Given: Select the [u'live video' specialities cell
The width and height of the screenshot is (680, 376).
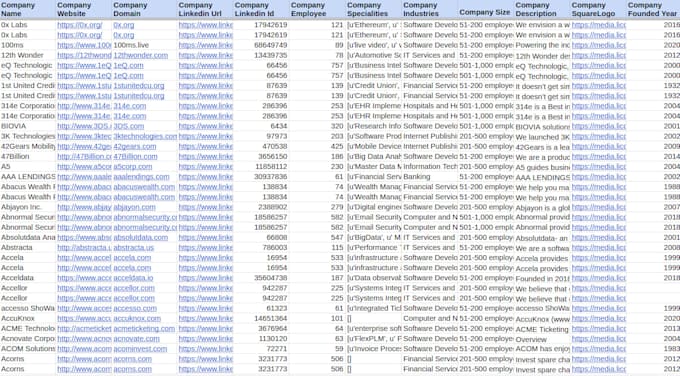Looking at the screenshot, I should [x=374, y=45].
